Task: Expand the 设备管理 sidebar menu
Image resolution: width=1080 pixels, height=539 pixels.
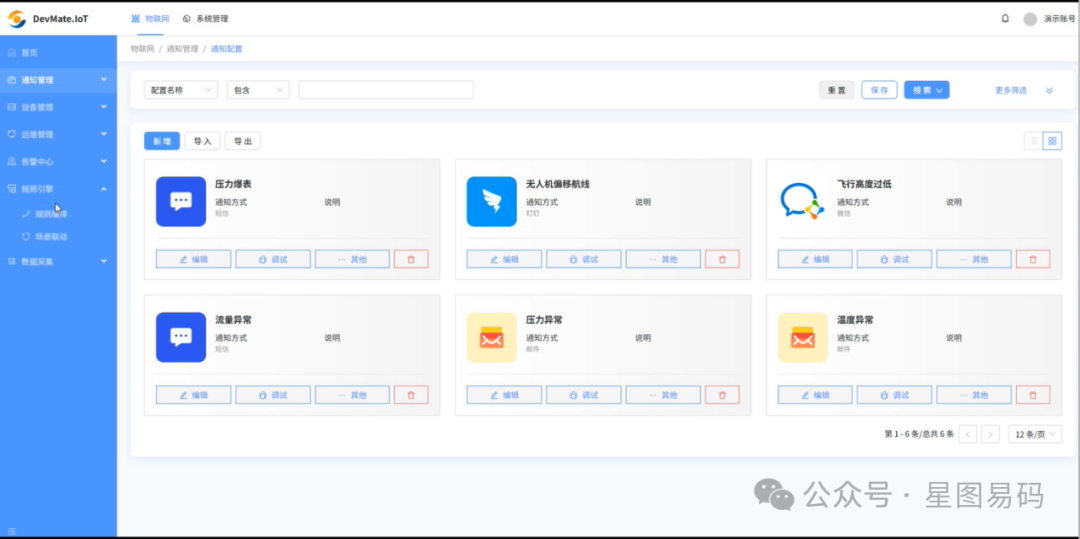Action: [59, 107]
